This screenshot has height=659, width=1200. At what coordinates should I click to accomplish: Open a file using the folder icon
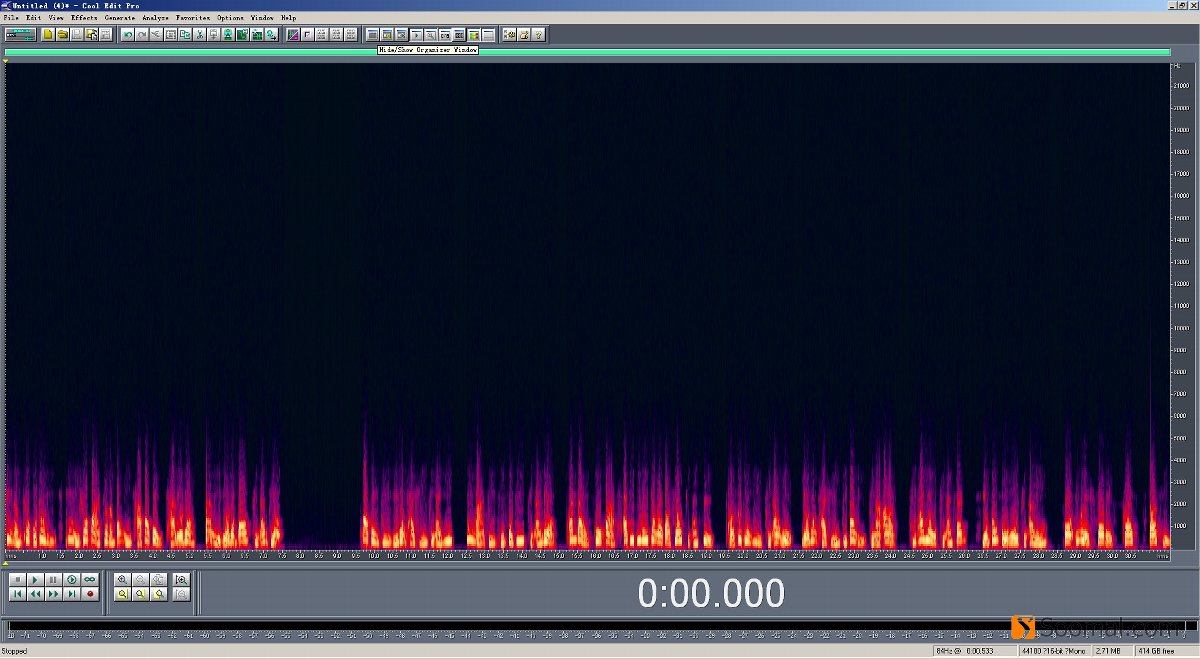62,35
